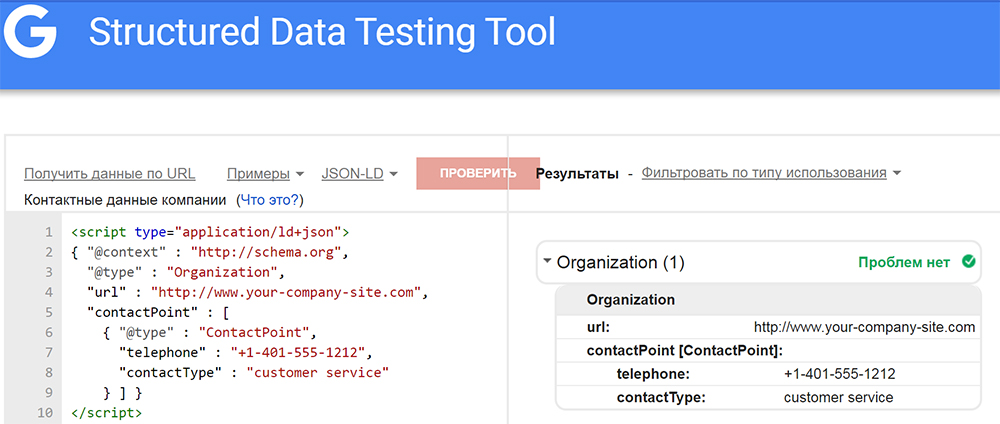This screenshot has width=1000, height=424.
Task: Place cursor on the opening script tag line
Action: tap(208, 232)
